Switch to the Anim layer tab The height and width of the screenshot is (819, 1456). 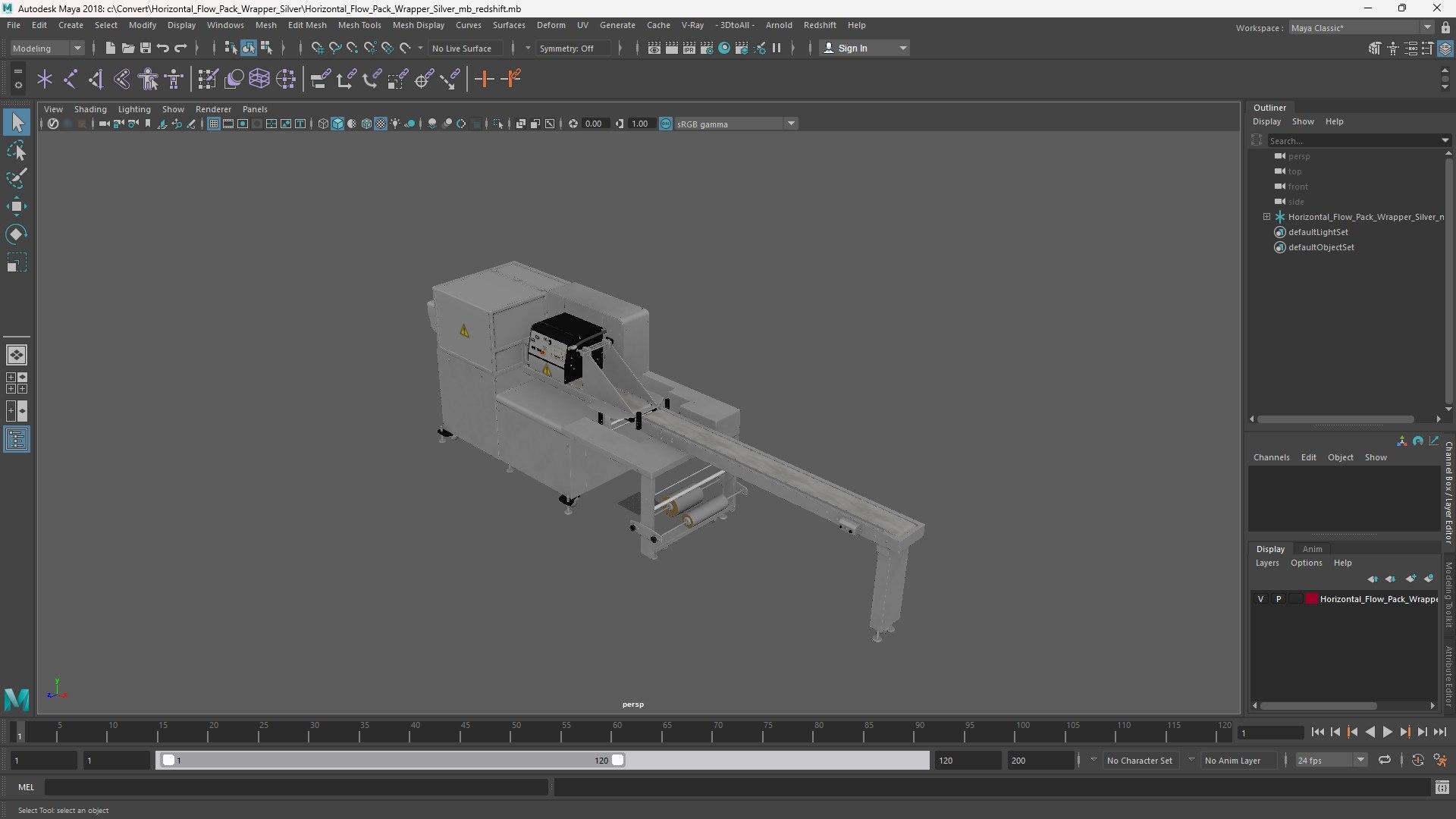[x=1312, y=549]
